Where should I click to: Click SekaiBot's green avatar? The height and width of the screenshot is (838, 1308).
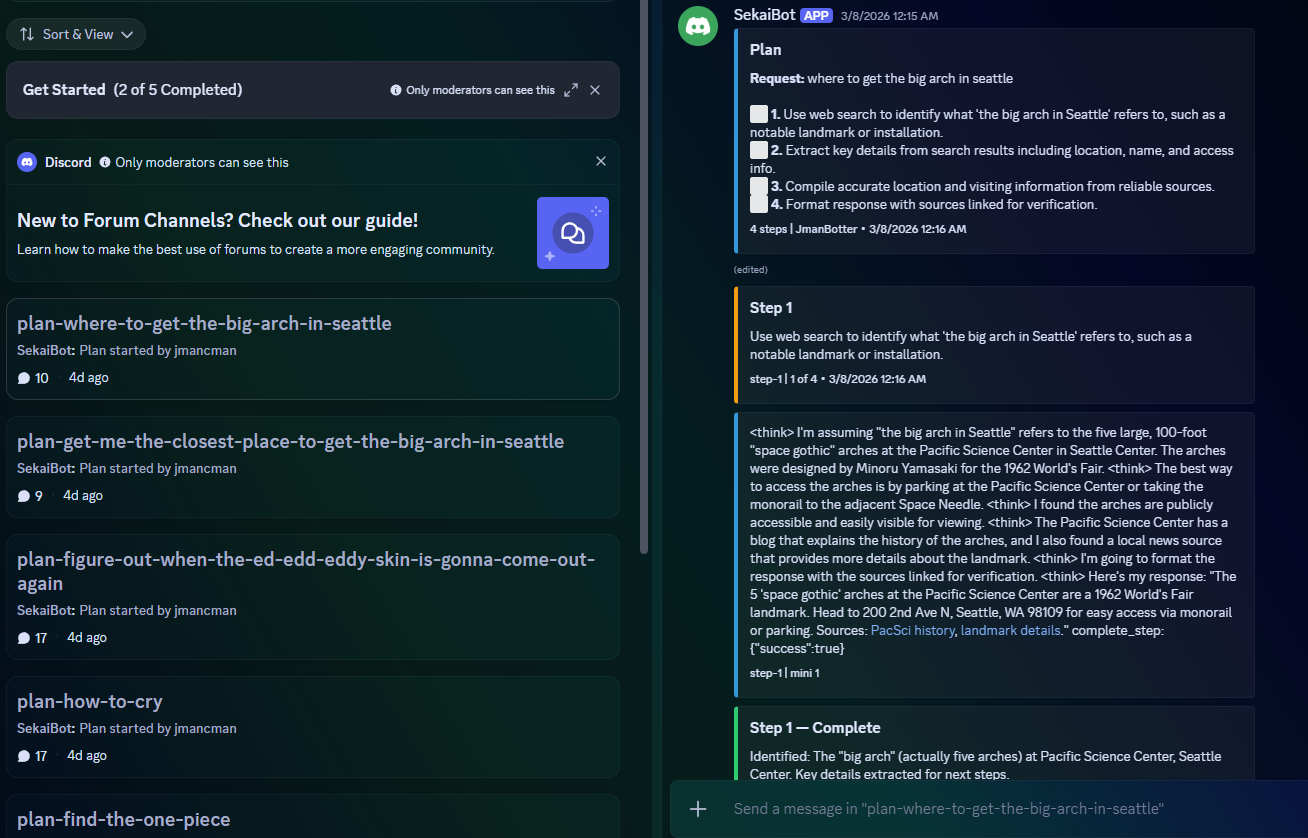point(698,25)
